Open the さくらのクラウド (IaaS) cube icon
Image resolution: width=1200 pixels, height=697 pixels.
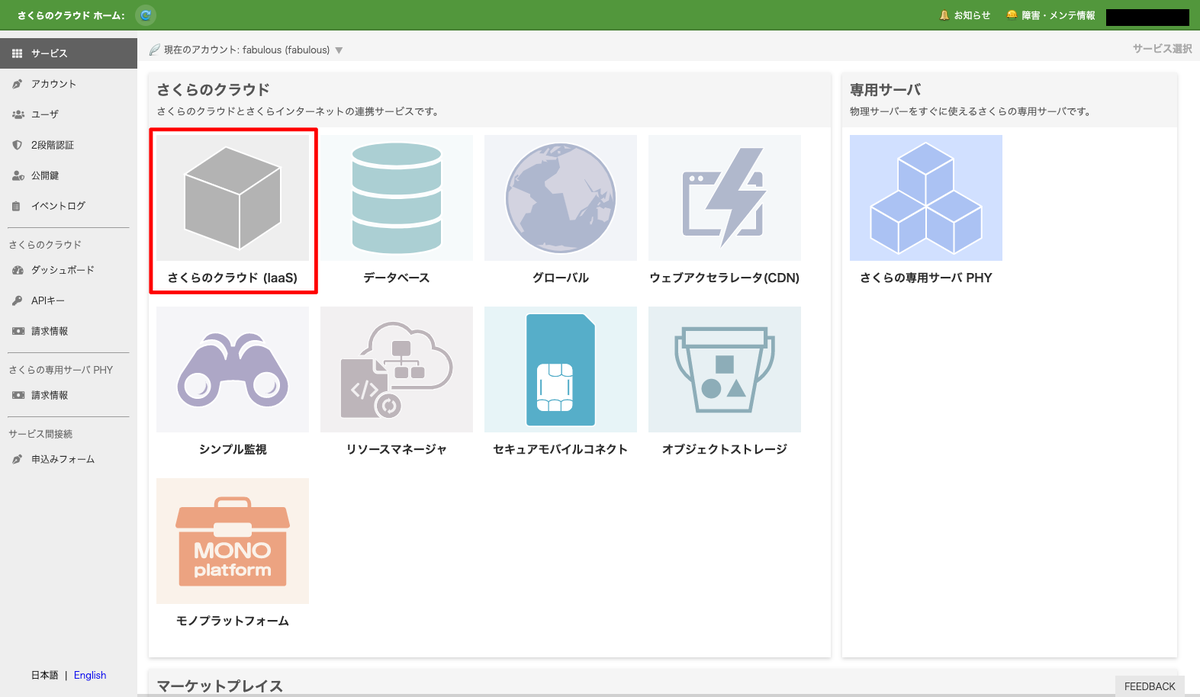coord(233,197)
